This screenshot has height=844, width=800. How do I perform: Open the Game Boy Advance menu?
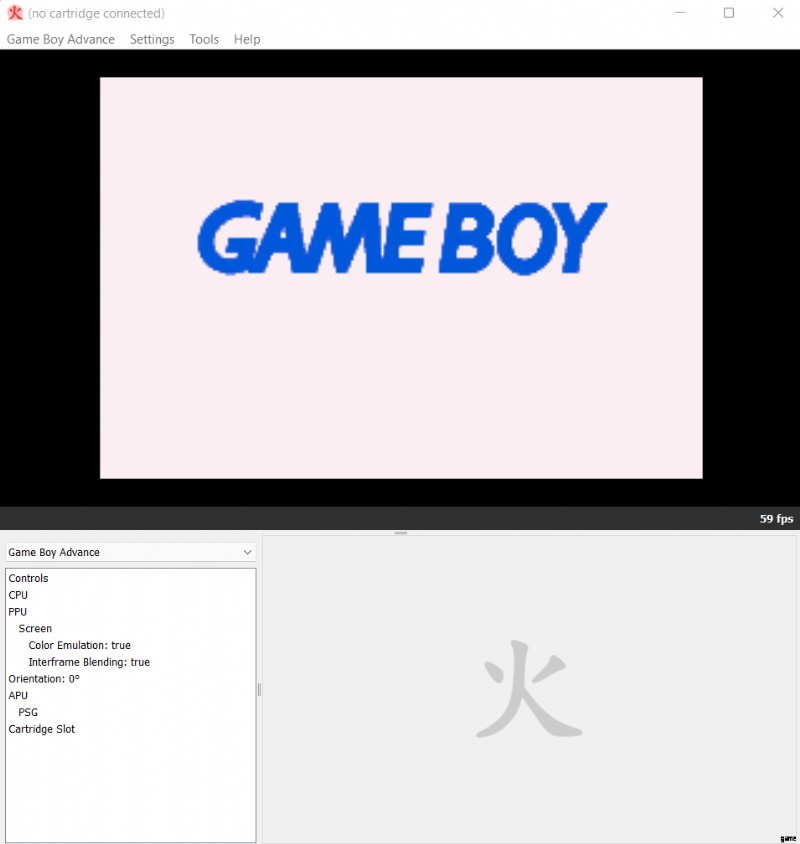click(60, 39)
